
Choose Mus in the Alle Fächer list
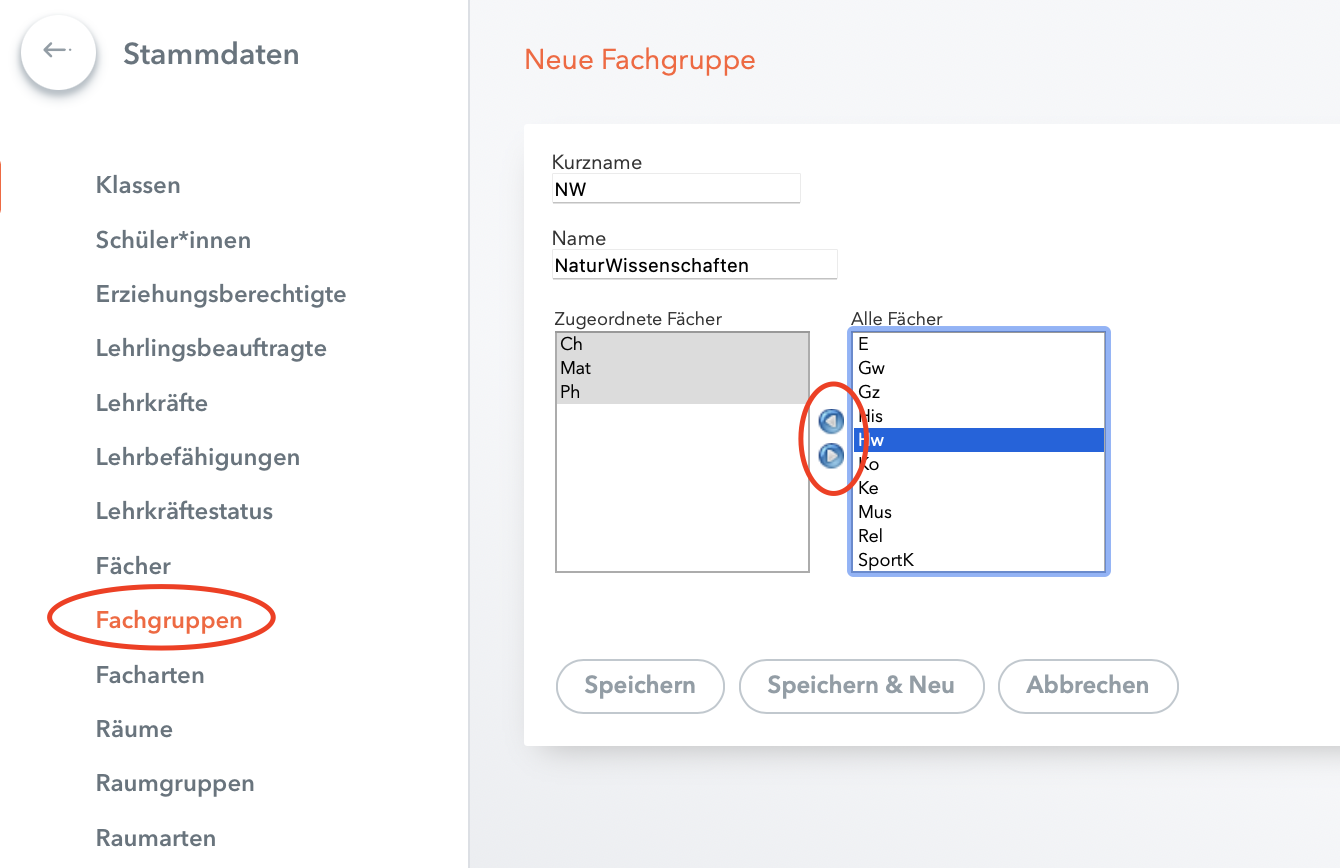(x=979, y=512)
